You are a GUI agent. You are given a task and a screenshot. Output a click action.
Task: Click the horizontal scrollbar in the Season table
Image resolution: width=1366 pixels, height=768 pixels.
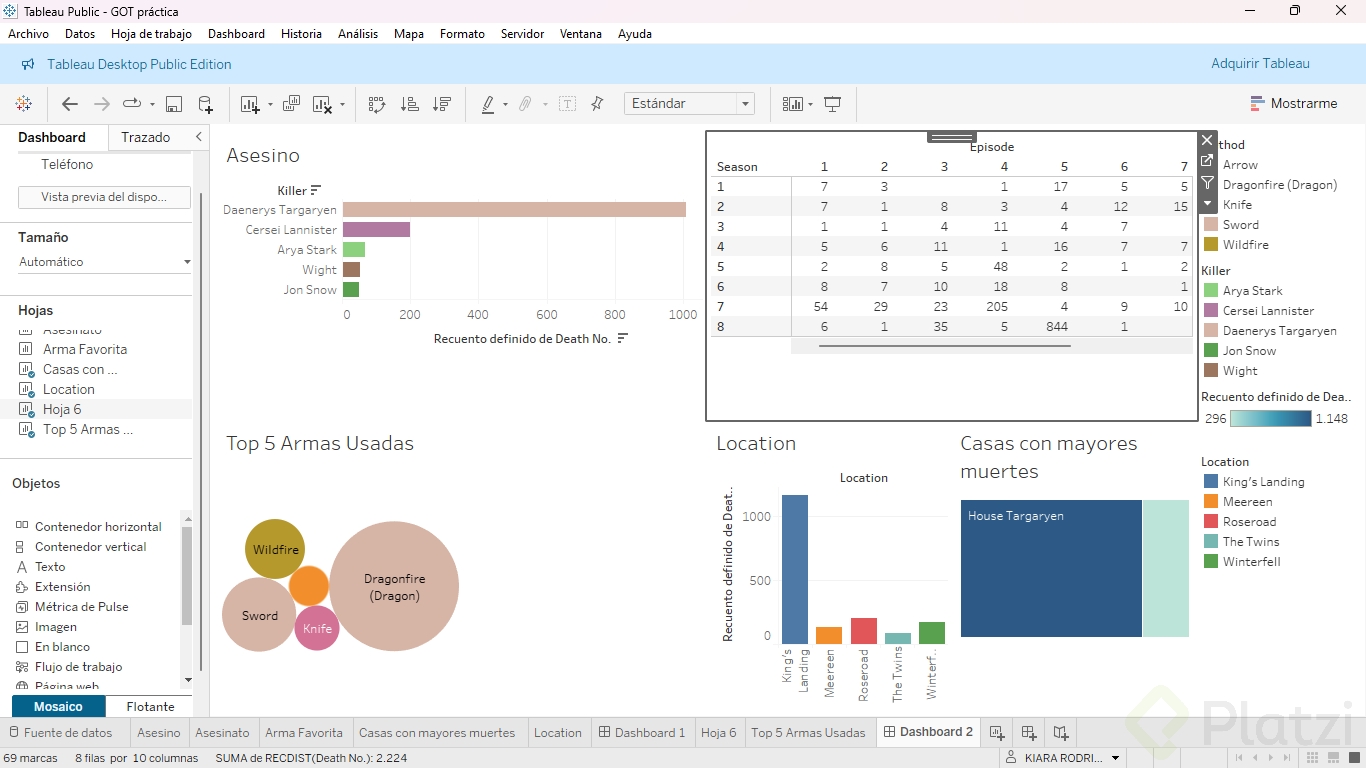click(944, 346)
